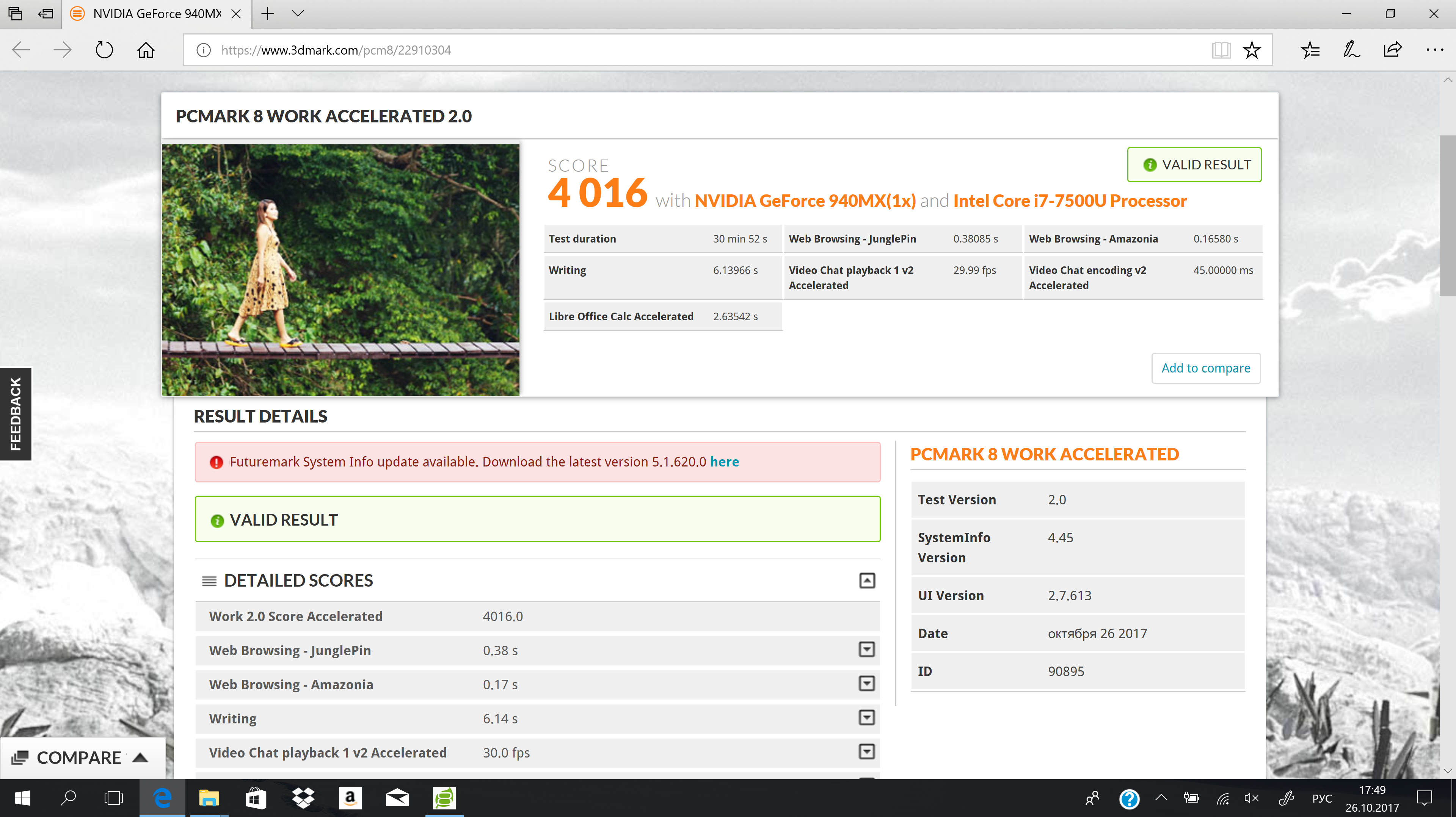Open People icon in system tray
The height and width of the screenshot is (817, 1456).
pyautogui.click(x=1092, y=798)
